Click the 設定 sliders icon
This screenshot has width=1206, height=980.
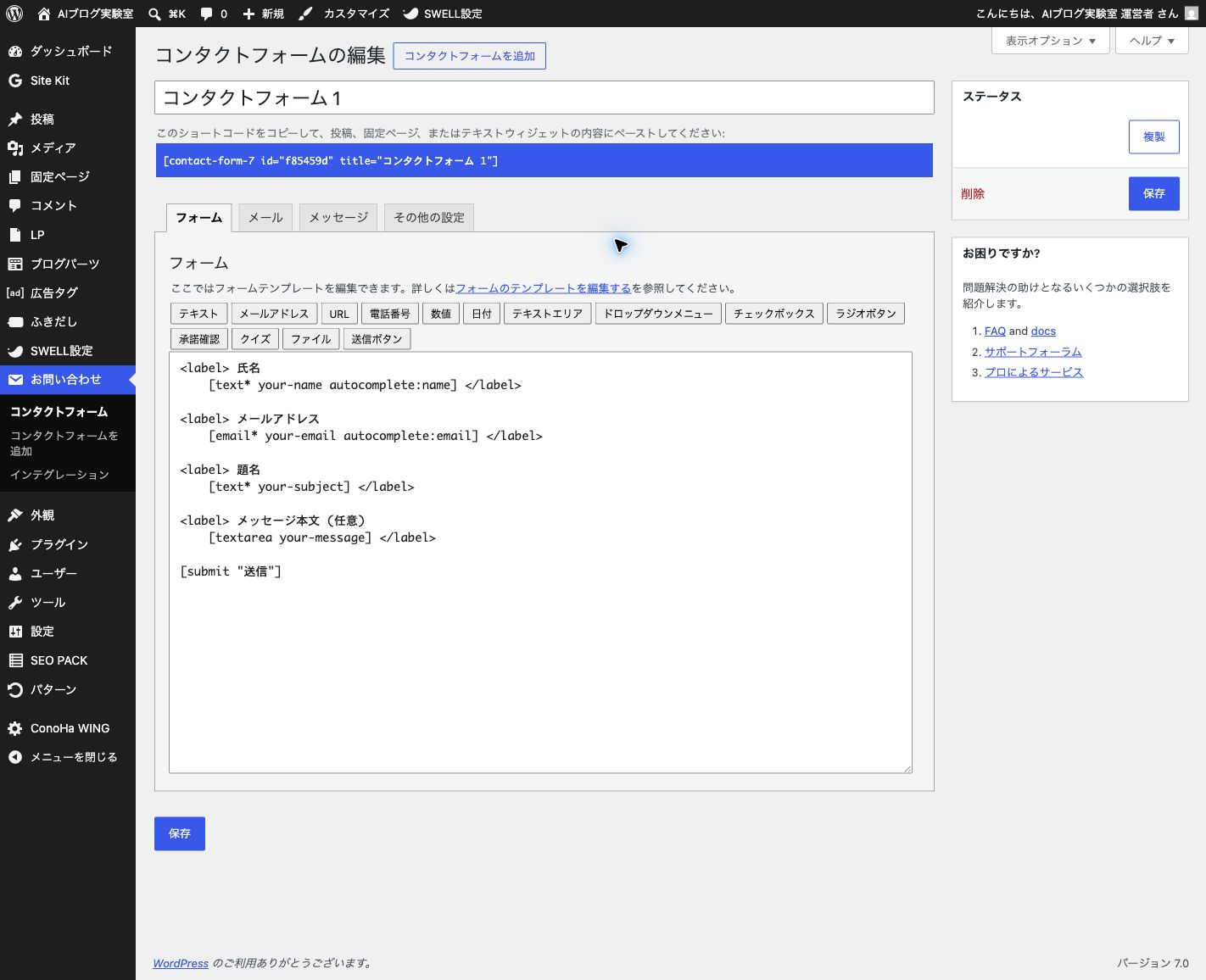[x=15, y=632]
